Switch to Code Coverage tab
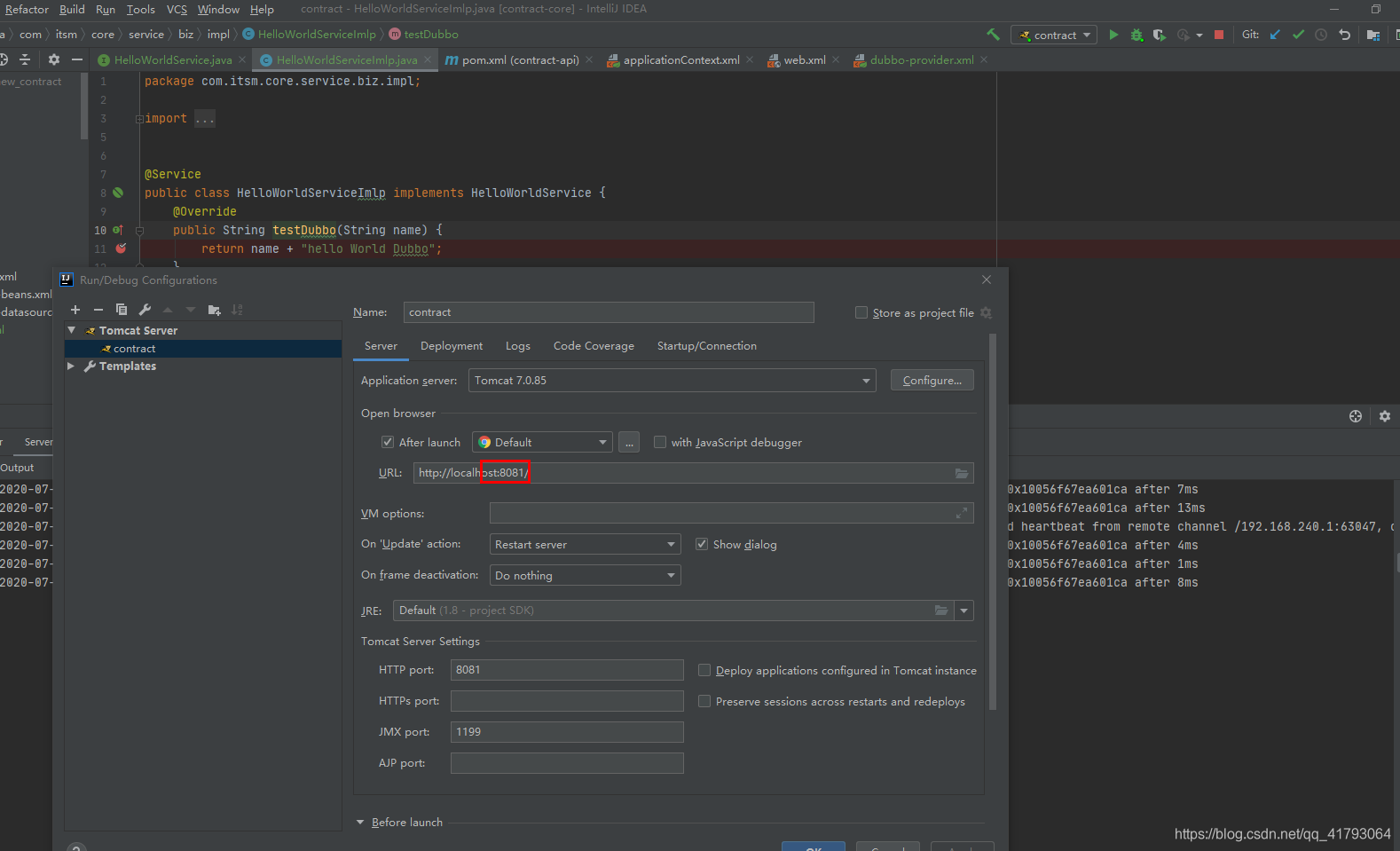The image size is (1400, 851). click(594, 346)
